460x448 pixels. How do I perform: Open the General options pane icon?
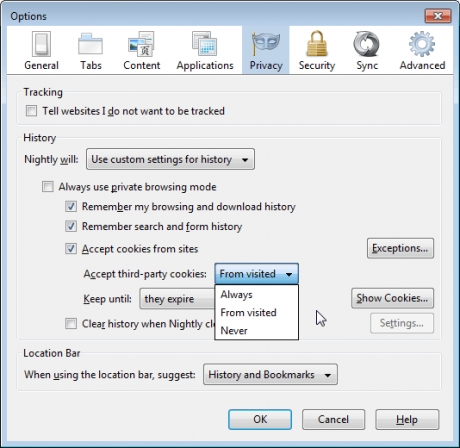pos(41,44)
